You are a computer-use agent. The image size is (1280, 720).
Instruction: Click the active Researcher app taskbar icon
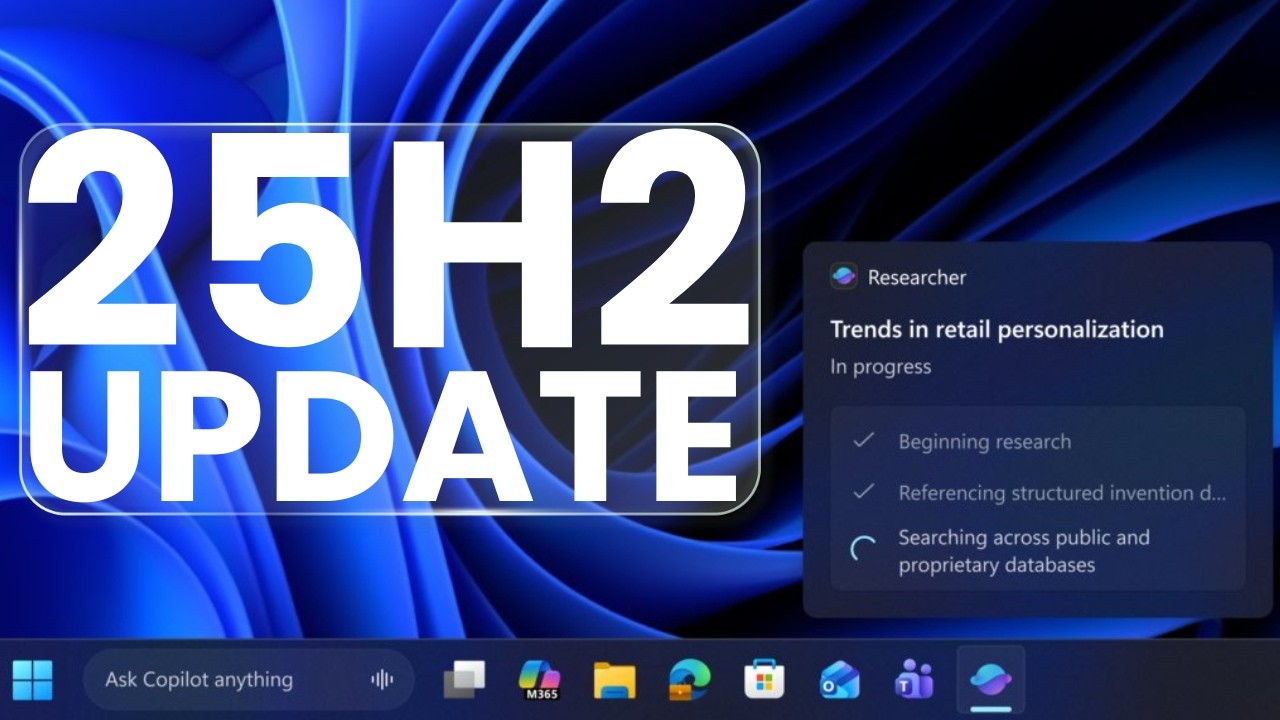(990, 680)
